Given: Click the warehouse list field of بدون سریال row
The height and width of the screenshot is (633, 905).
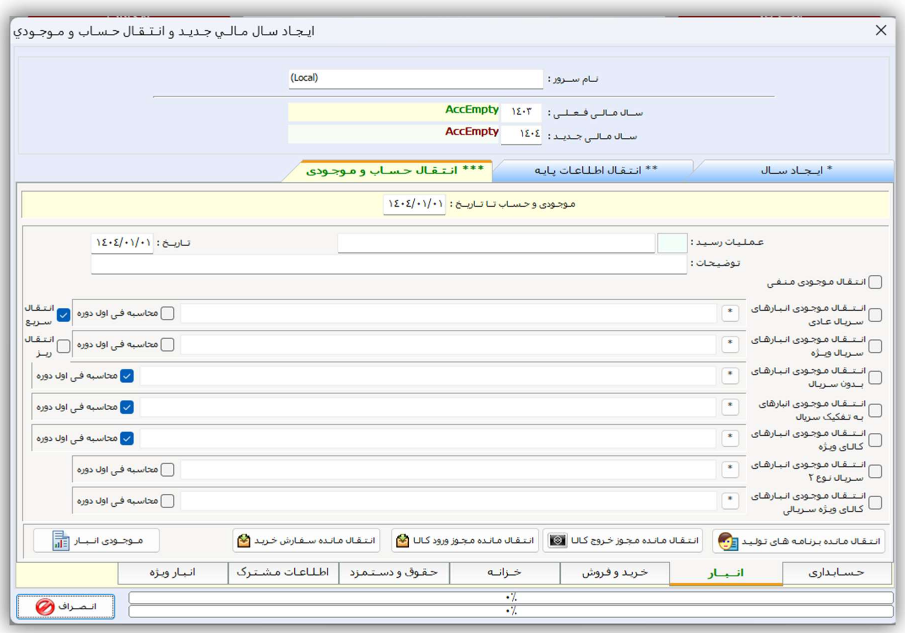Looking at the screenshot, I should pos(428,376).
